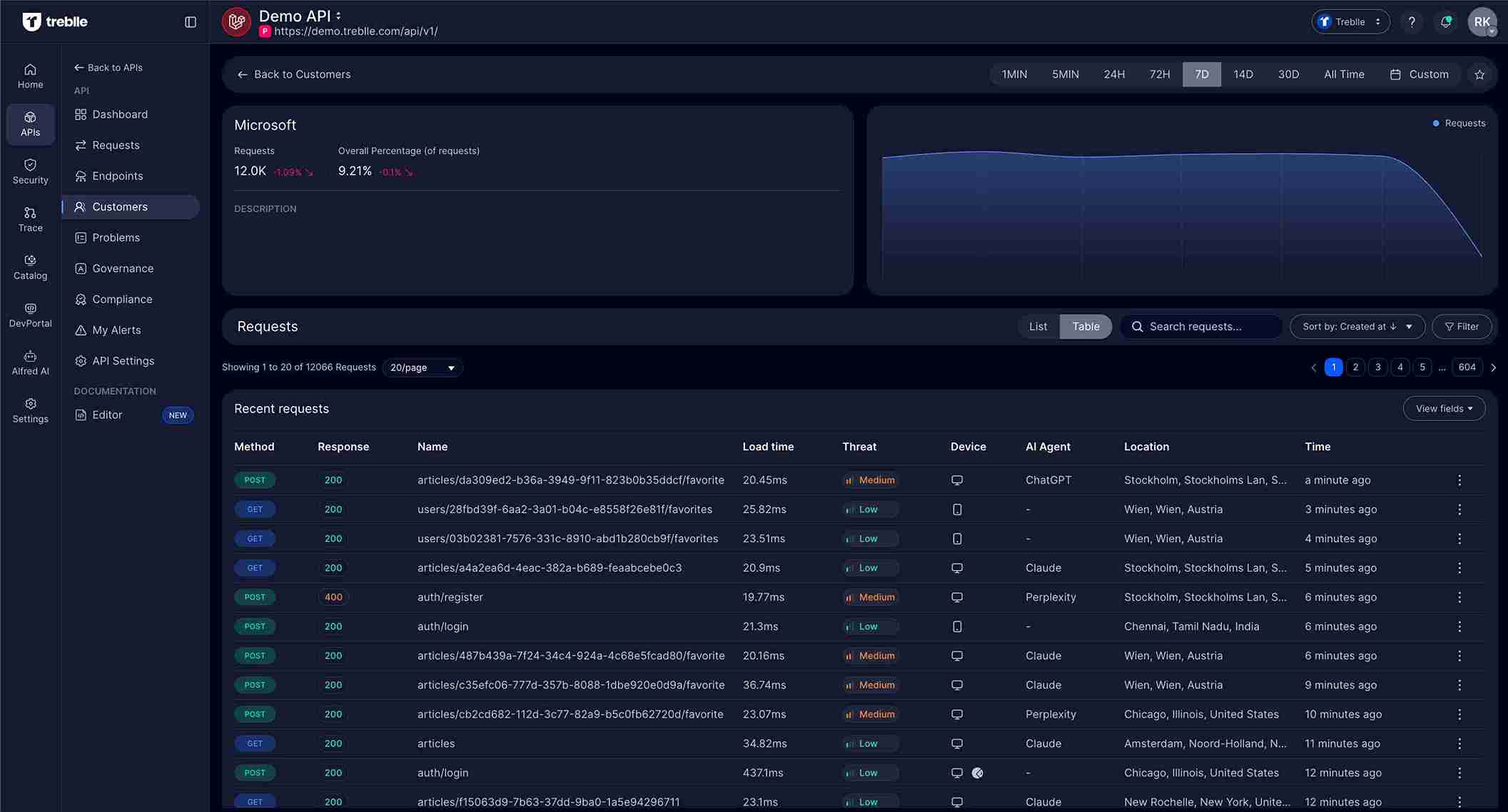Open the Security section in the sidebar
Screen dimensions: 1508x812
point(30,171)
